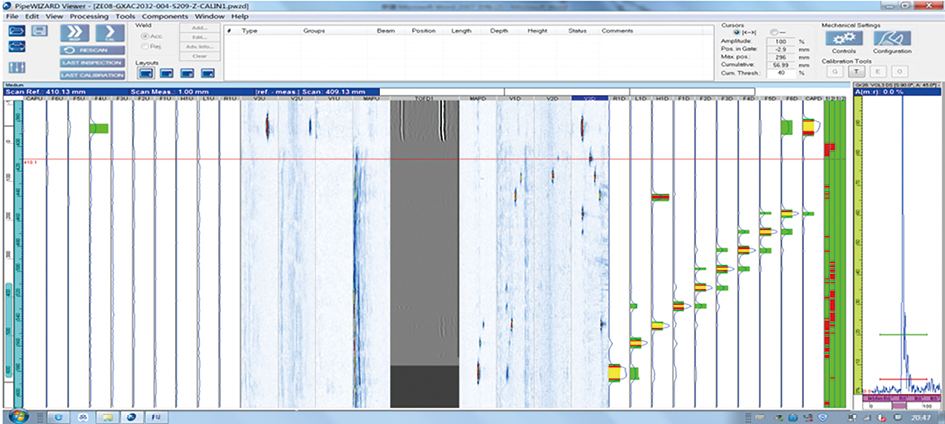945x424 pixels.
Task: Open the Tools menu
Action: pyautogui.click(x=125, y=17)
